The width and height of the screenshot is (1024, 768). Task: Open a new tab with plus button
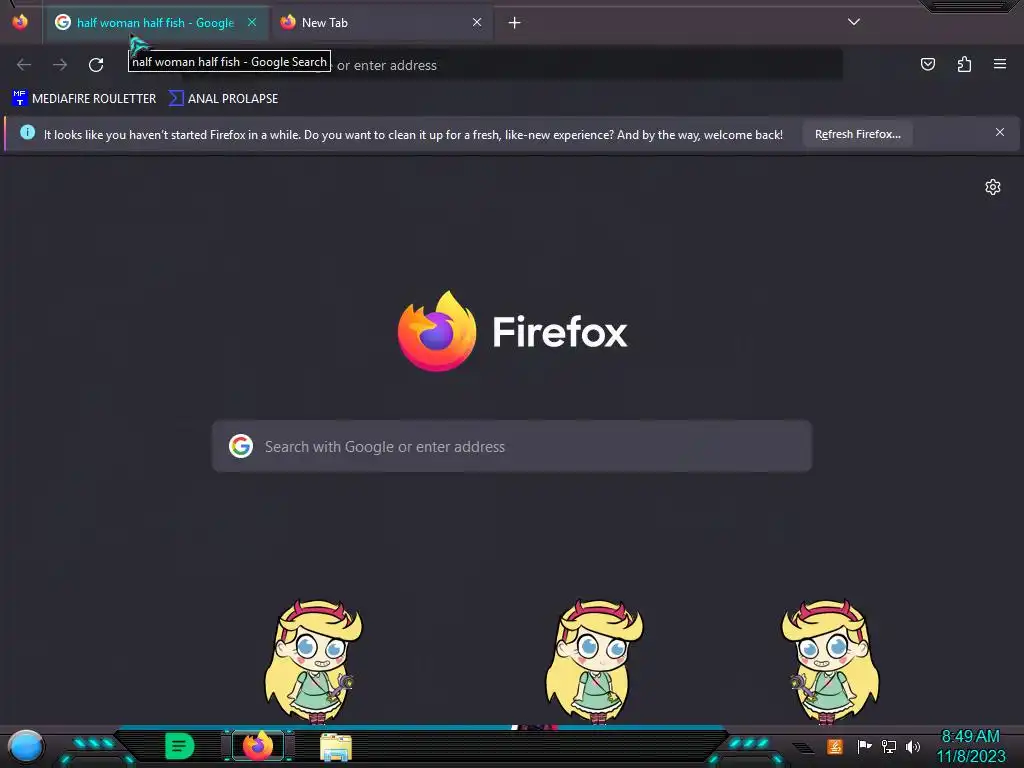pyautogui.click(x=515, y=23)
